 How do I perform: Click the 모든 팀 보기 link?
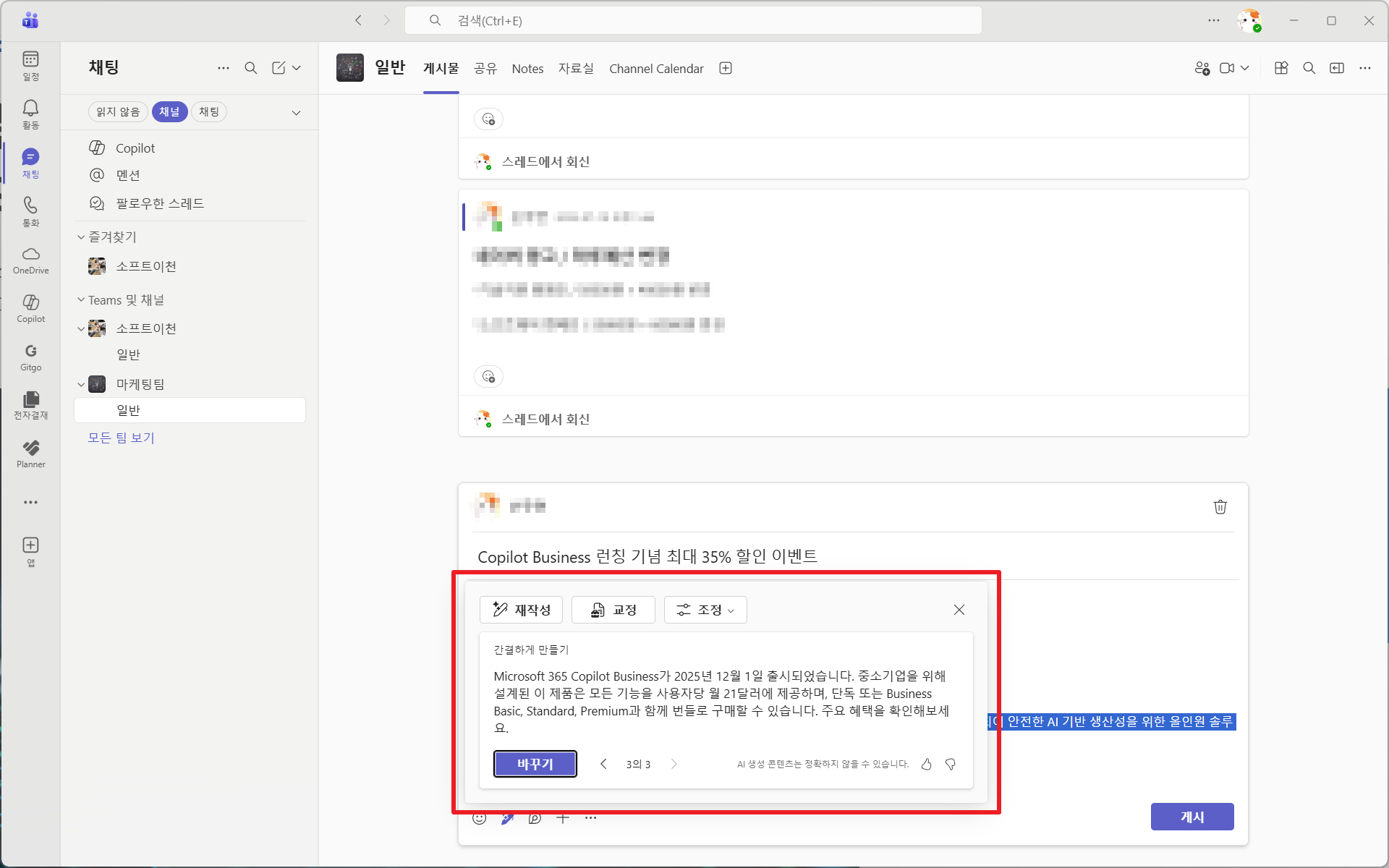click(x=121, y=438)
